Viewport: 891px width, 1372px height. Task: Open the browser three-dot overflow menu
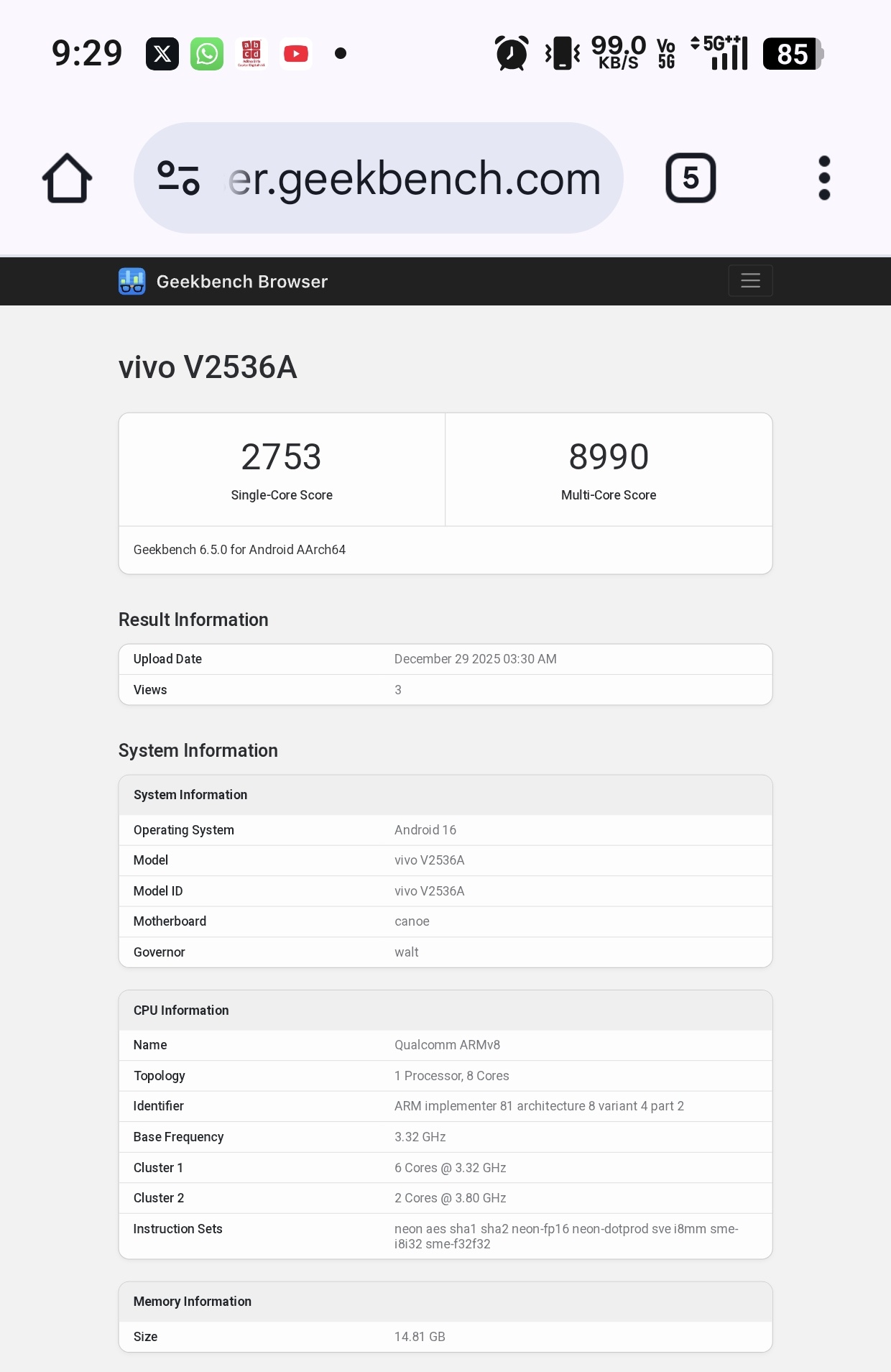(824, 178)
